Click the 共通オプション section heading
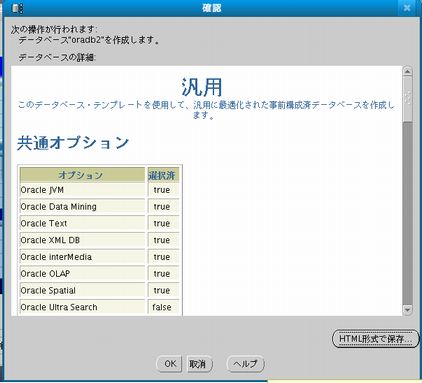Image resolution: width=422 pixels, height=383 pixels. pyautogui.click(x=73, y=143)
